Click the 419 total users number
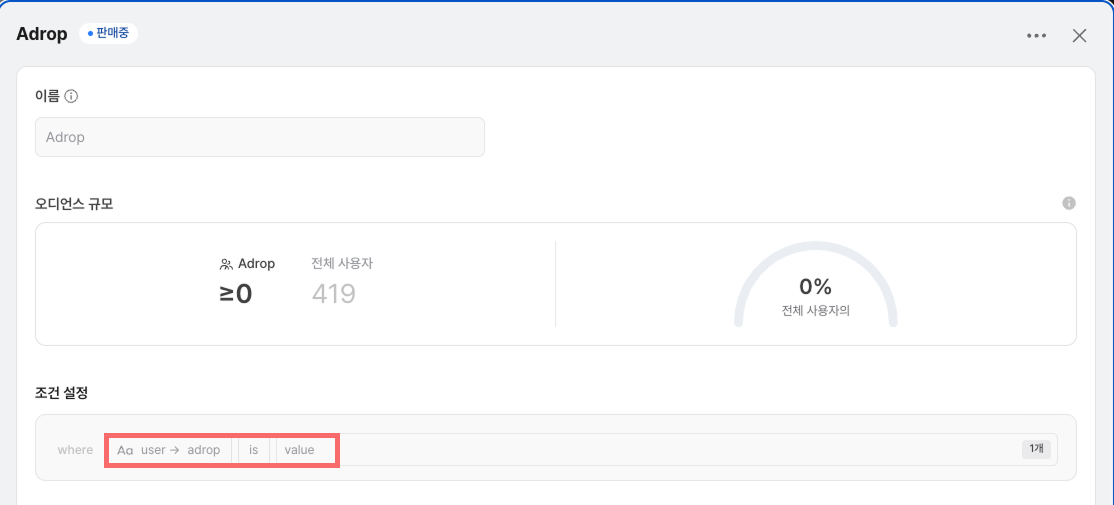Image resolution: width=1114 pixels, height=505 pixels. click(333, 294)
